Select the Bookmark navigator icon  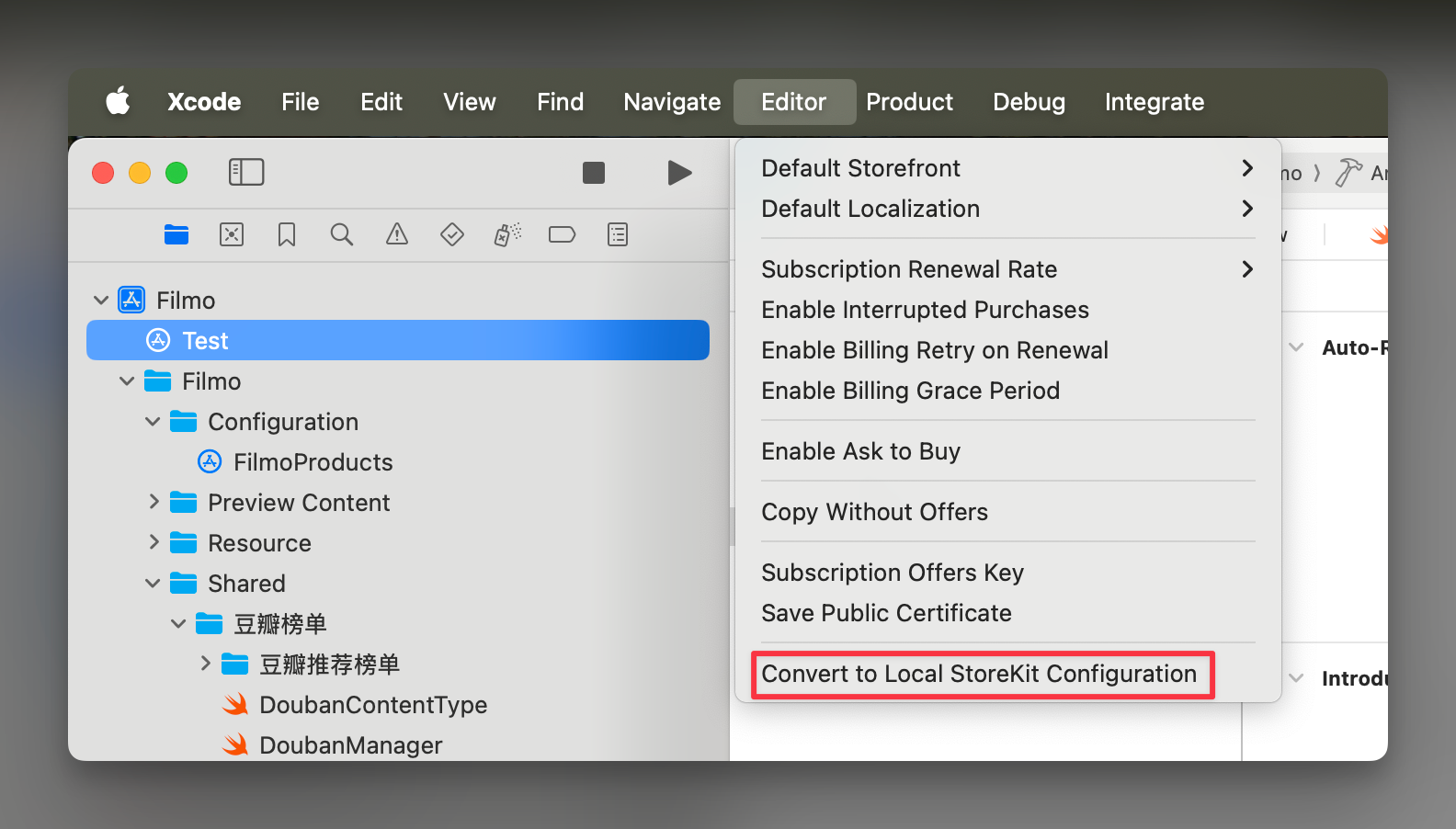[287, 235]
